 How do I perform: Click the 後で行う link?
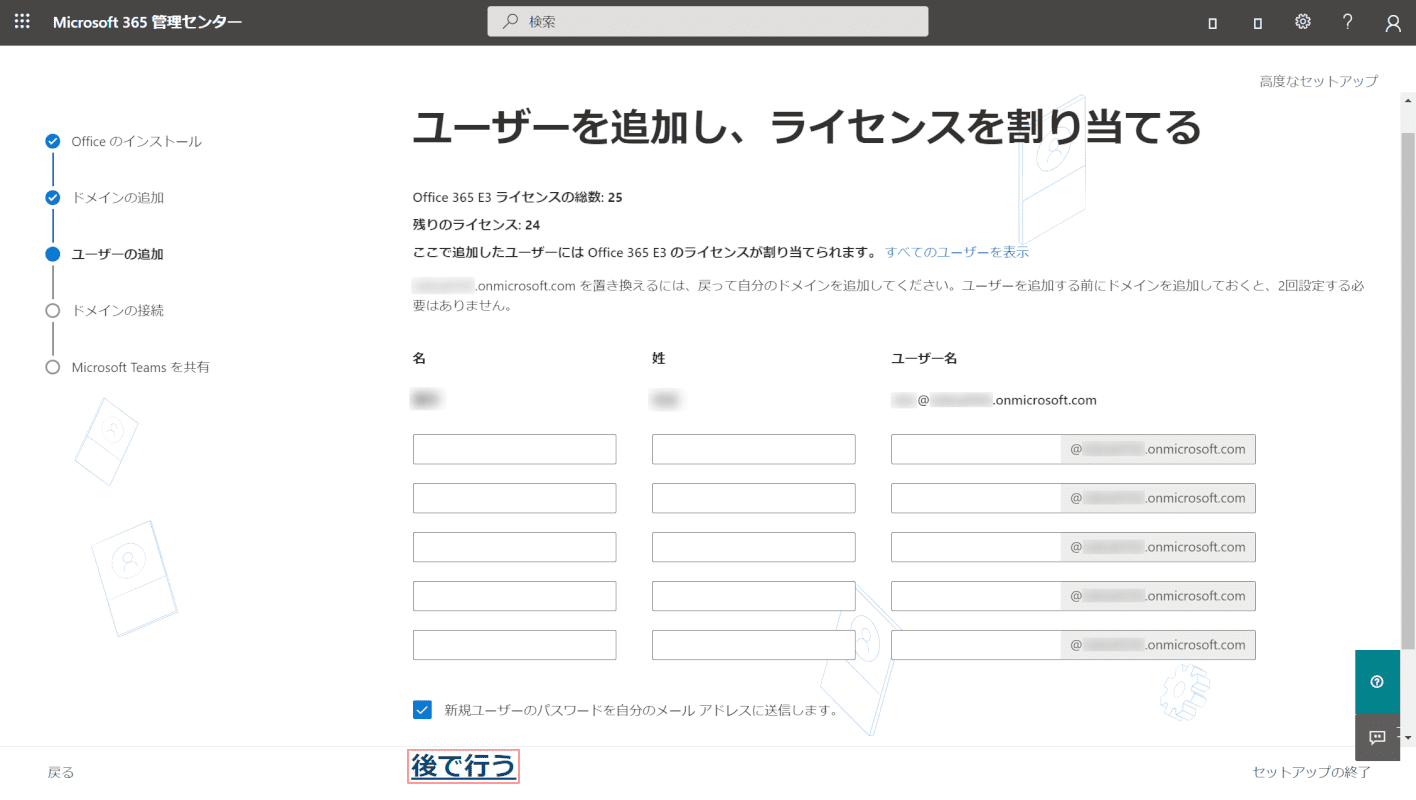click(x=463, y=766)
